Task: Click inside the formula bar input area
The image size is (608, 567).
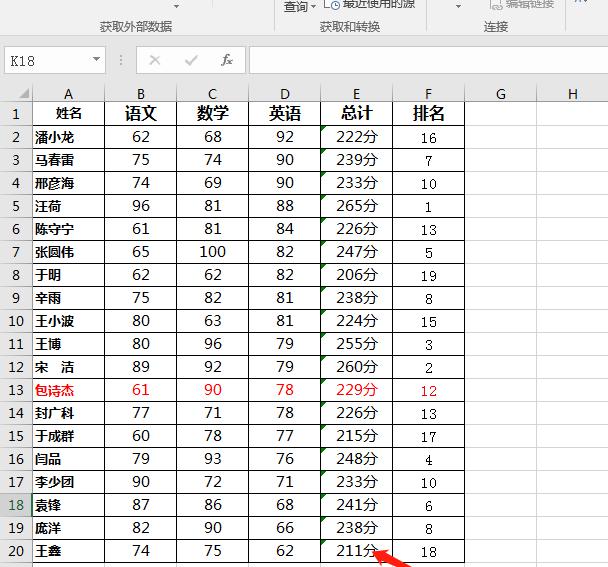Action: coord(428,60)
